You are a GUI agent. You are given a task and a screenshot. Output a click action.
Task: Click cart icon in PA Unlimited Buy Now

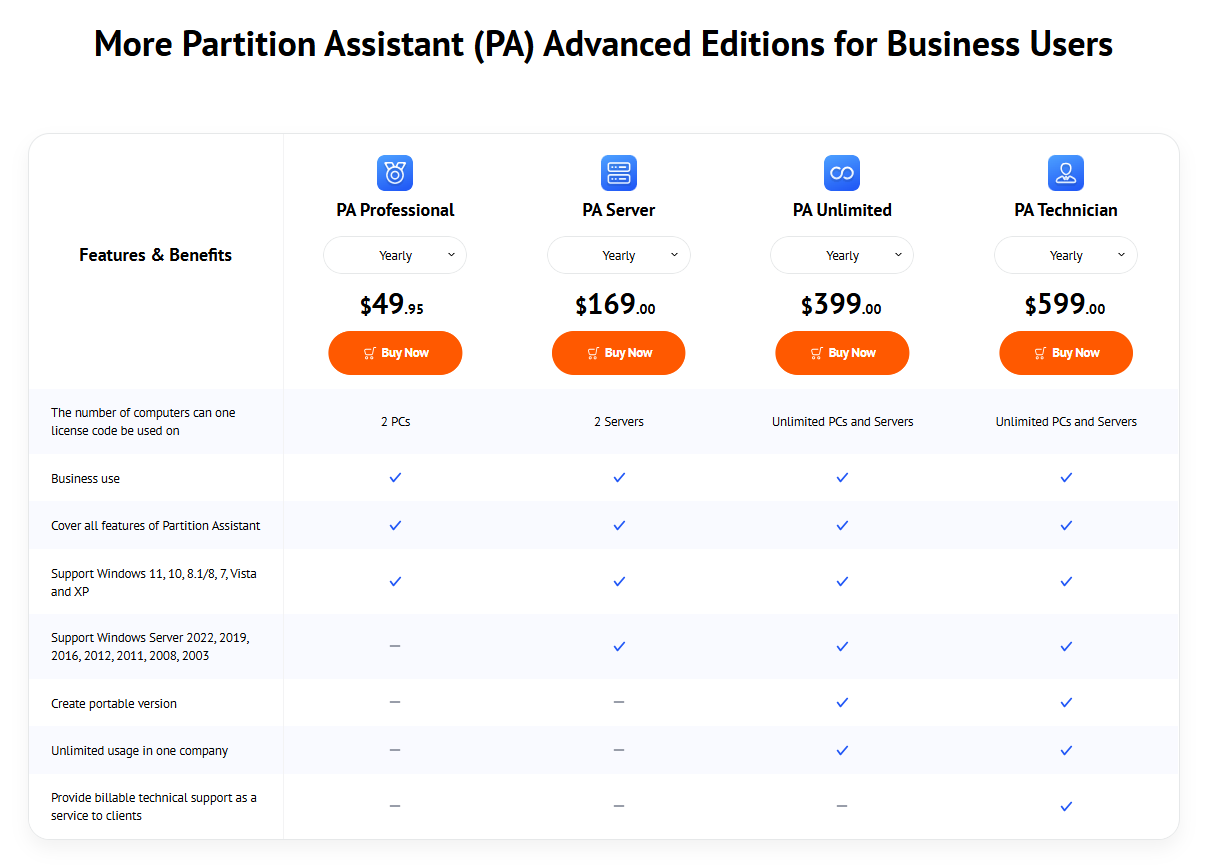[x=817, y=353]
